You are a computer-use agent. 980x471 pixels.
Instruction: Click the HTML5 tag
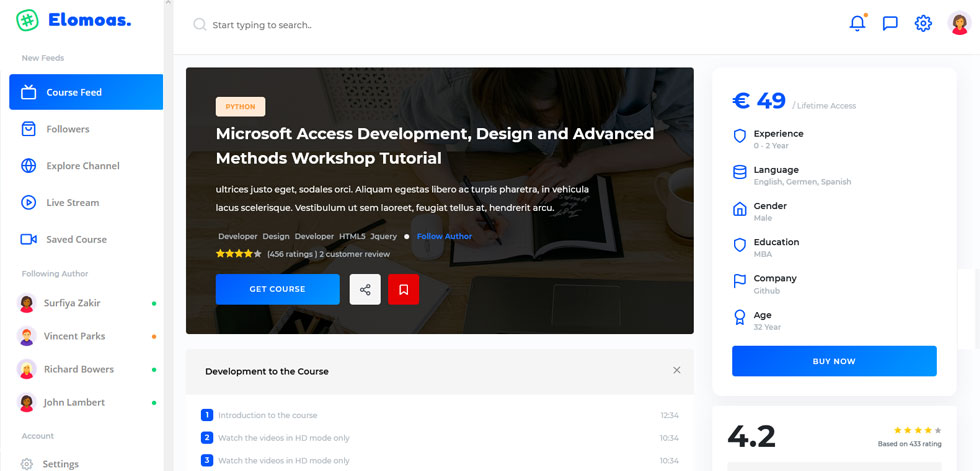pos(352,236)
